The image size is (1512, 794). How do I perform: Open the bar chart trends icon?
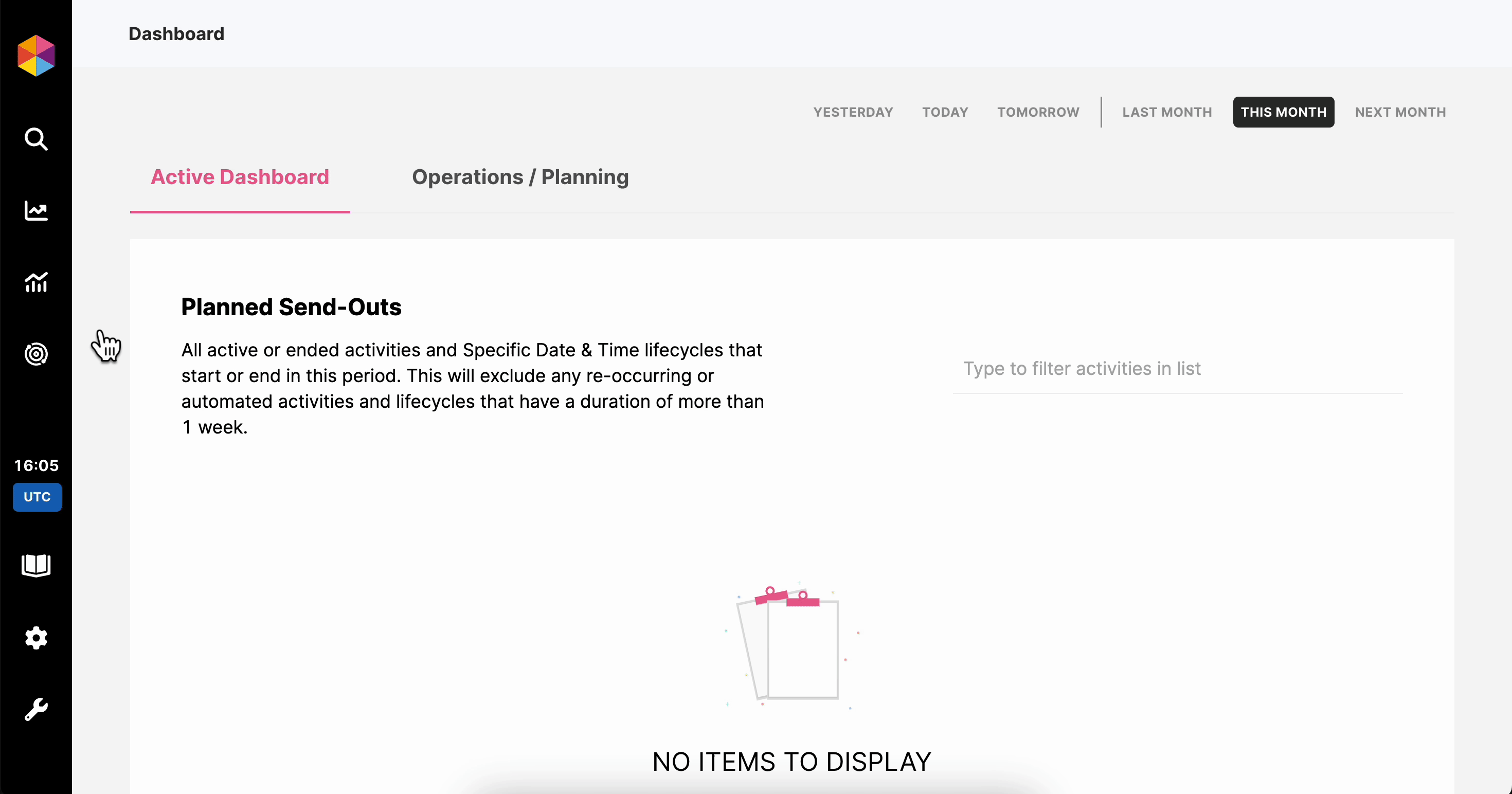click(x=36, y=282)
